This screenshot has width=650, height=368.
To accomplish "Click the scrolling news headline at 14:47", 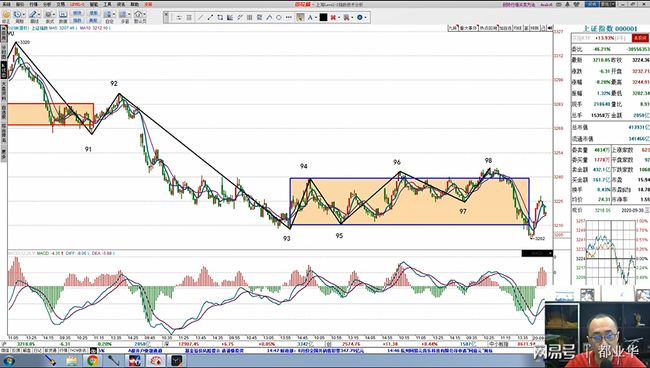I will 315,351.
